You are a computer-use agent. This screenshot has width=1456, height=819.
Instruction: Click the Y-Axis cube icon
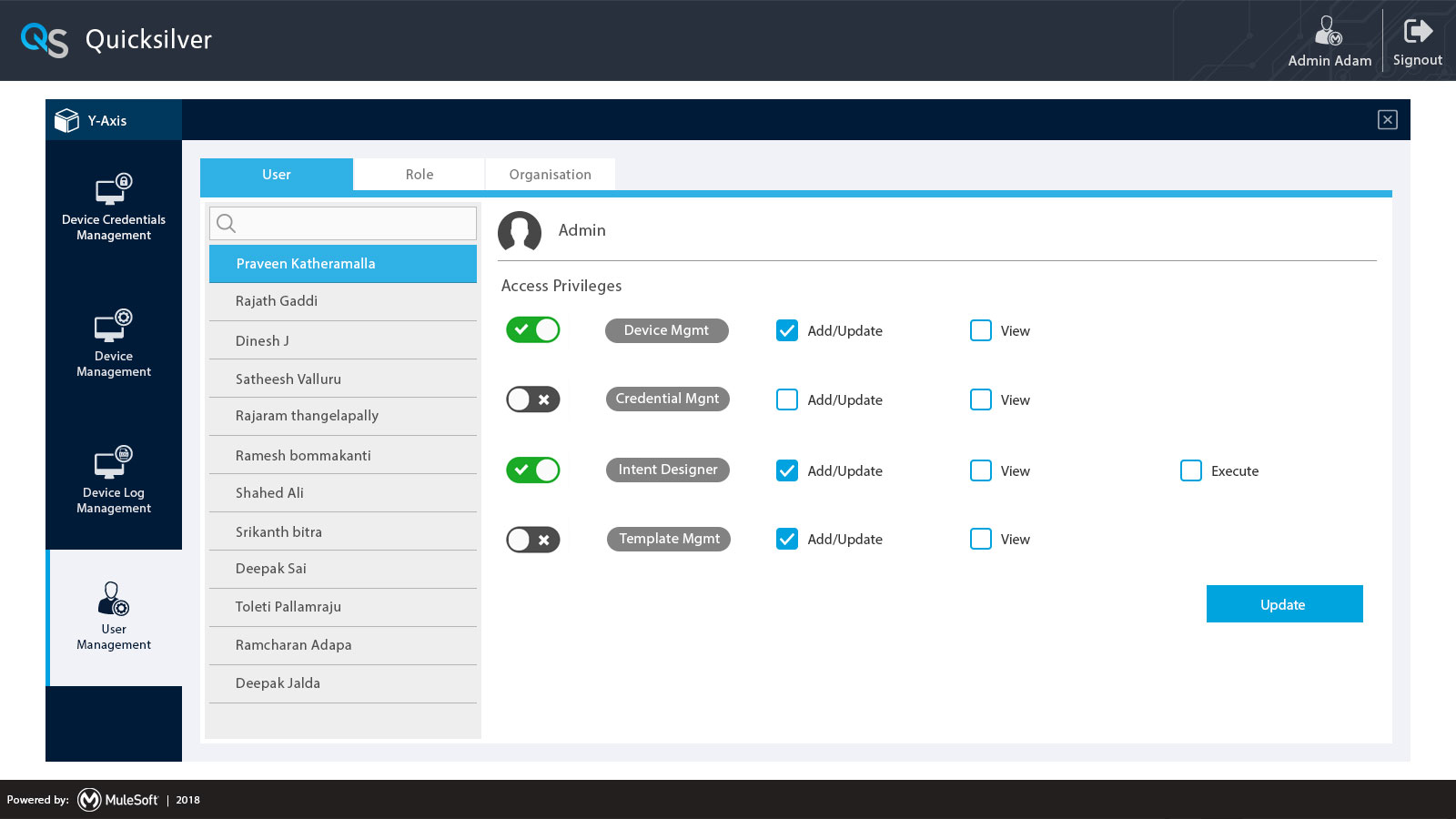[67, 120]
